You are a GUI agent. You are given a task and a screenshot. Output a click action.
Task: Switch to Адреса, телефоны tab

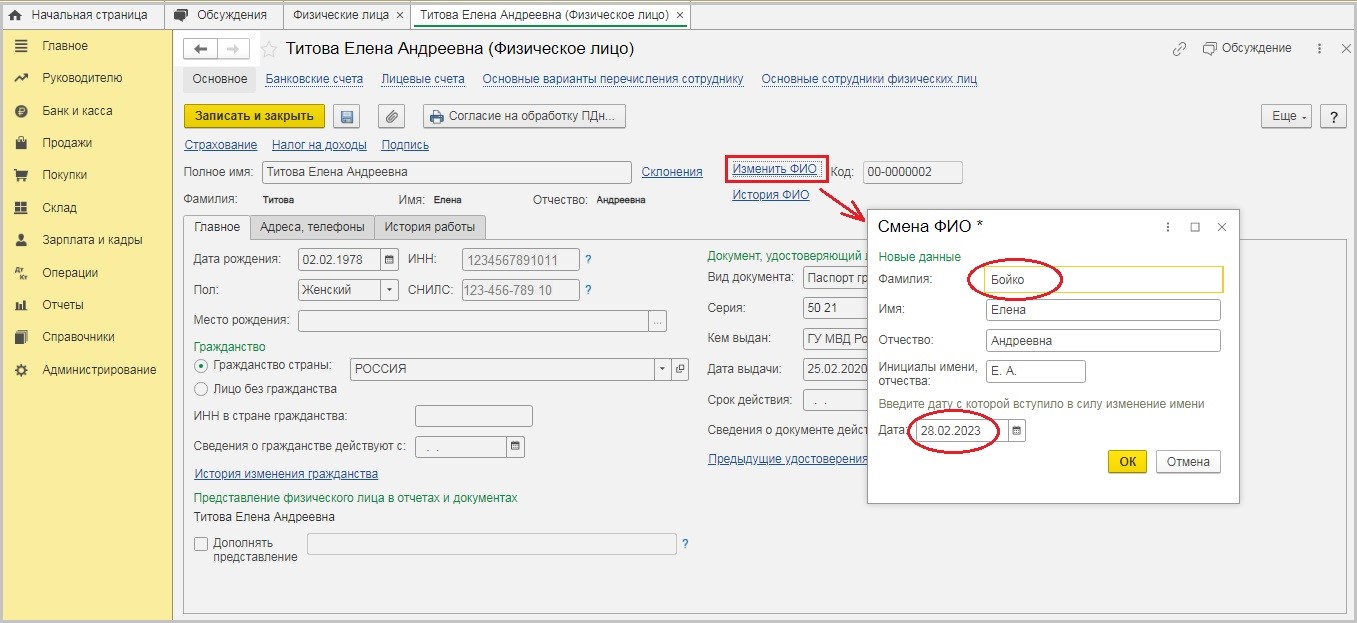(x=312, y=227)
